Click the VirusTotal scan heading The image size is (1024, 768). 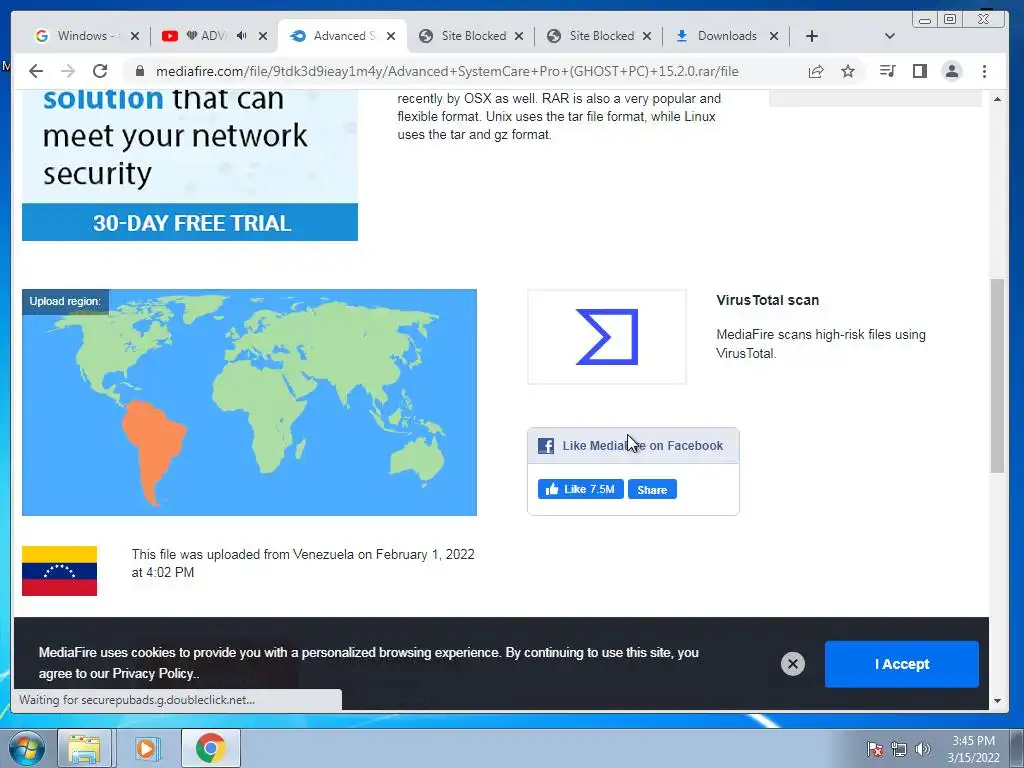767,300
